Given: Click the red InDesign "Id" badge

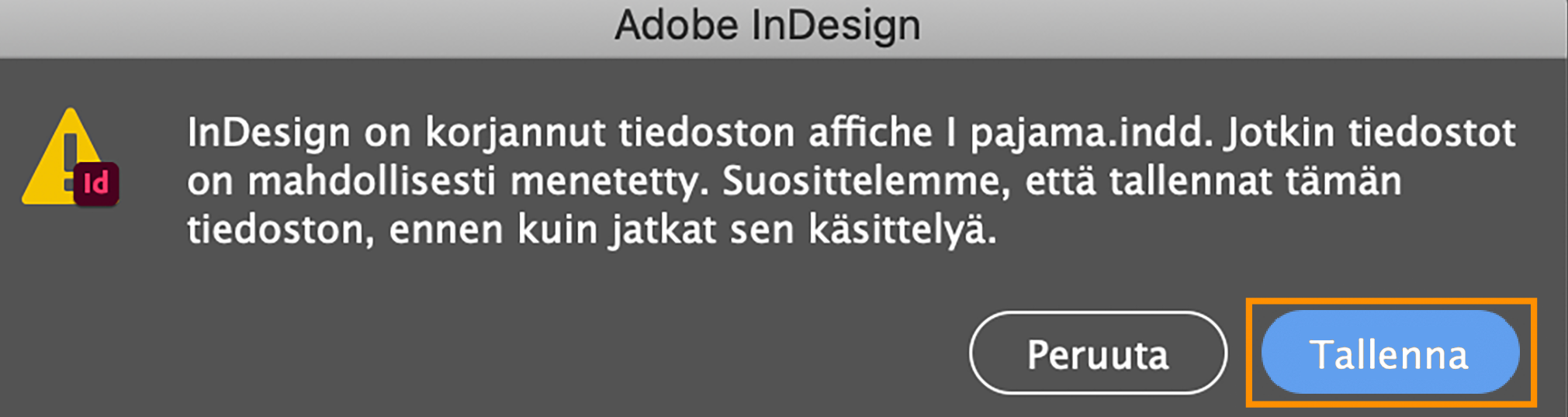Looking at the screenshot, I should tap(96, 184).
